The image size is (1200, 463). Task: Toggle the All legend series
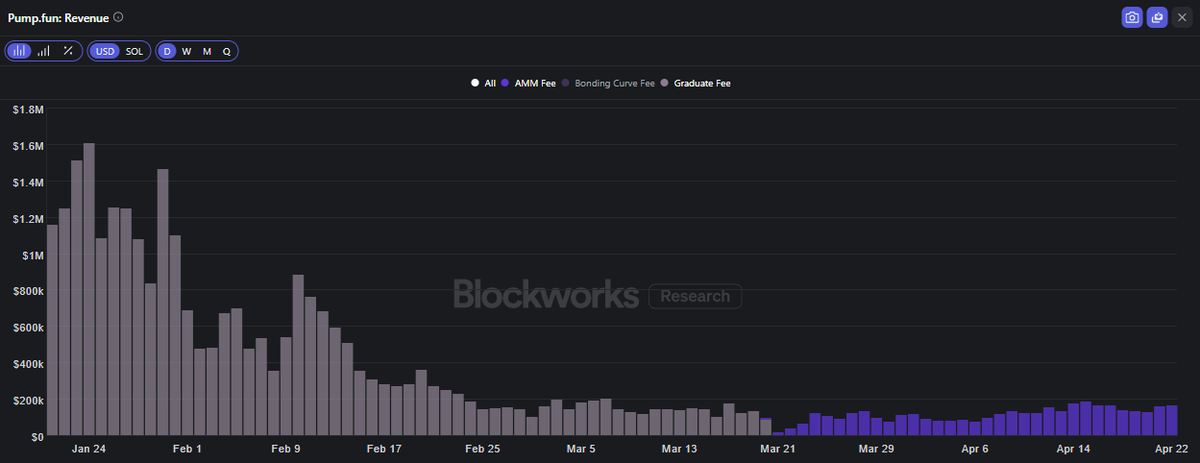[x=484, y=83]
